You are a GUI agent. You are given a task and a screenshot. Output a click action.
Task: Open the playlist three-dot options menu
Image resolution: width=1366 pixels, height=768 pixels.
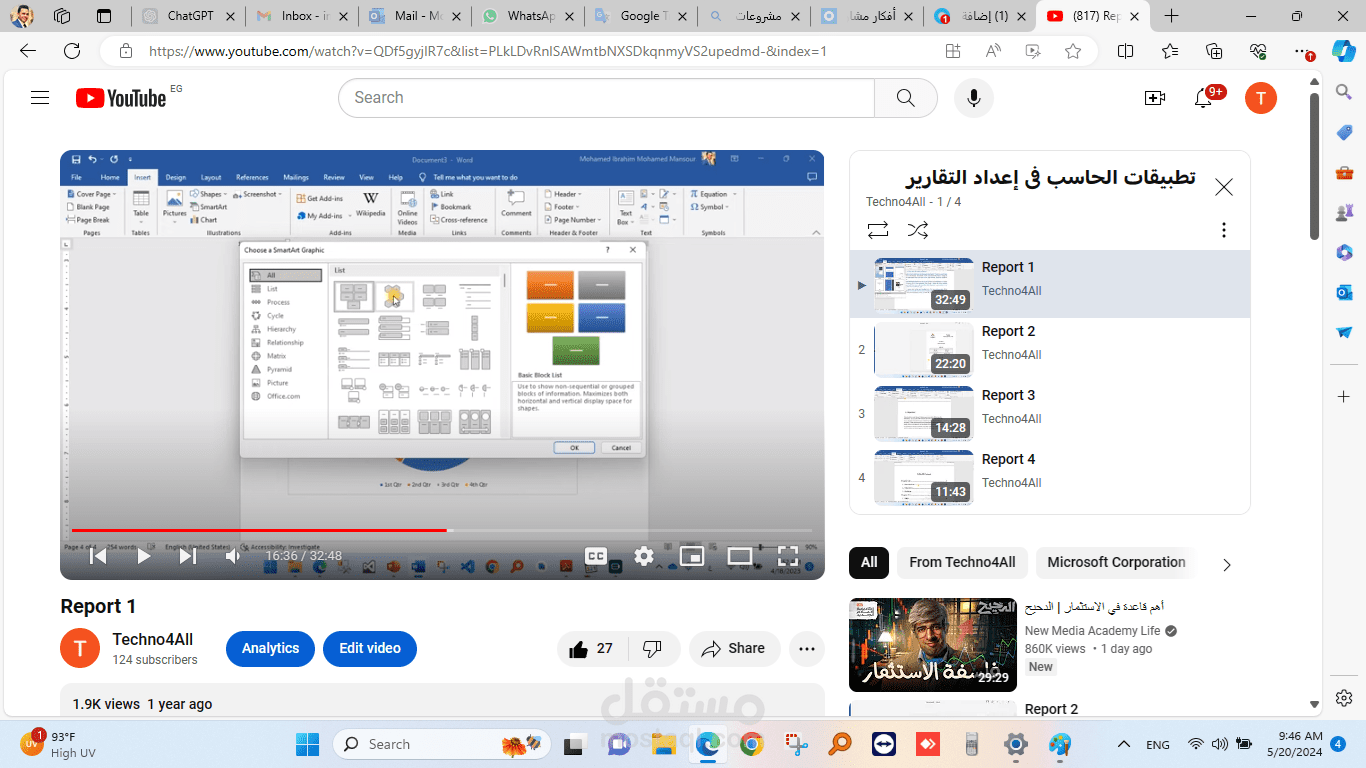point(1224,230)
